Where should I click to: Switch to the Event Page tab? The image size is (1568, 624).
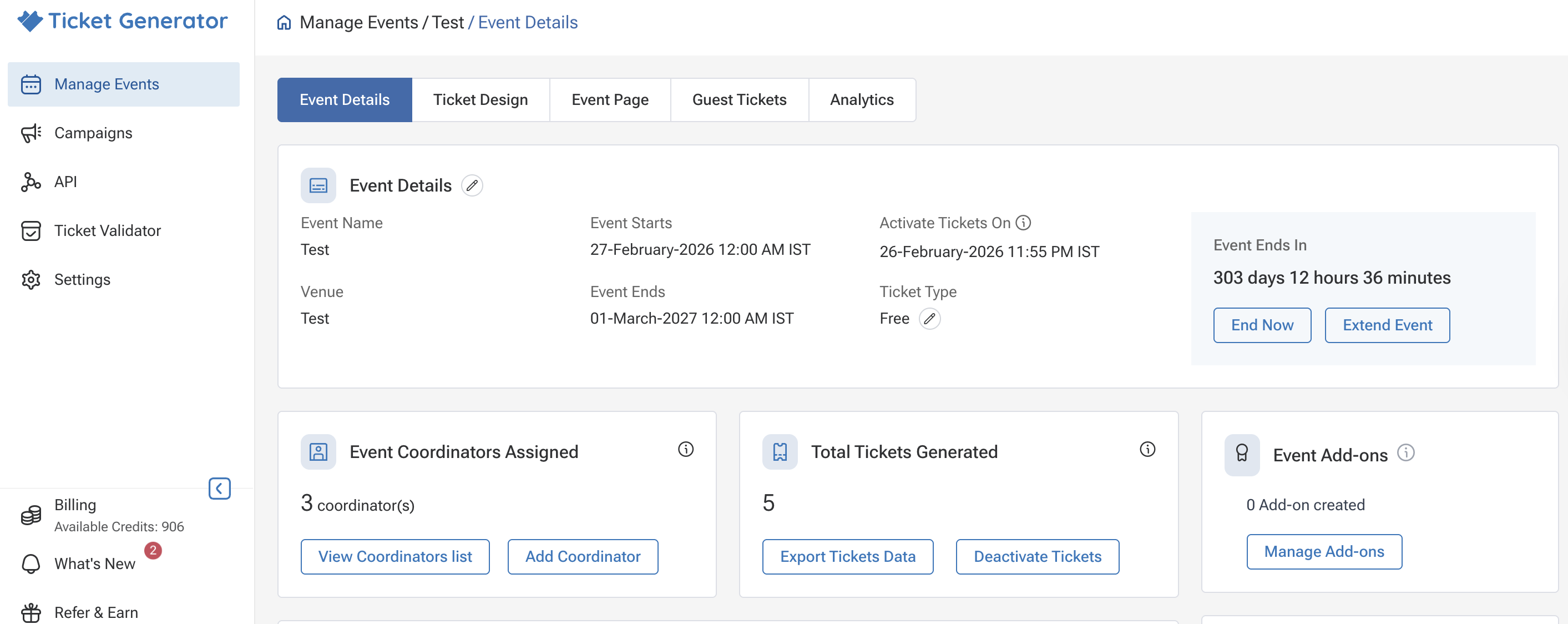[x=610, y=100]
